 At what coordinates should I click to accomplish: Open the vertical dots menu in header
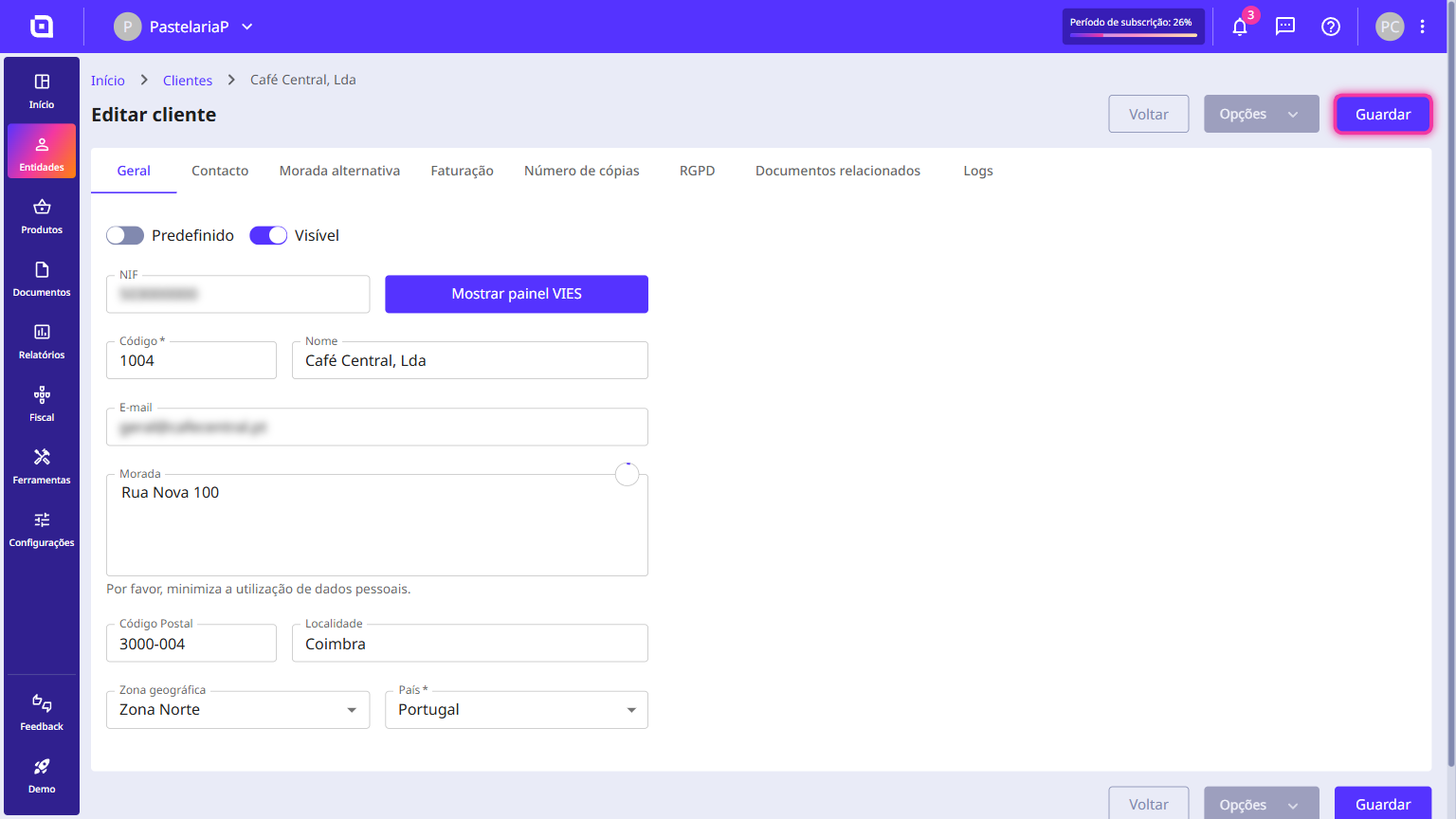(1423, 27)
